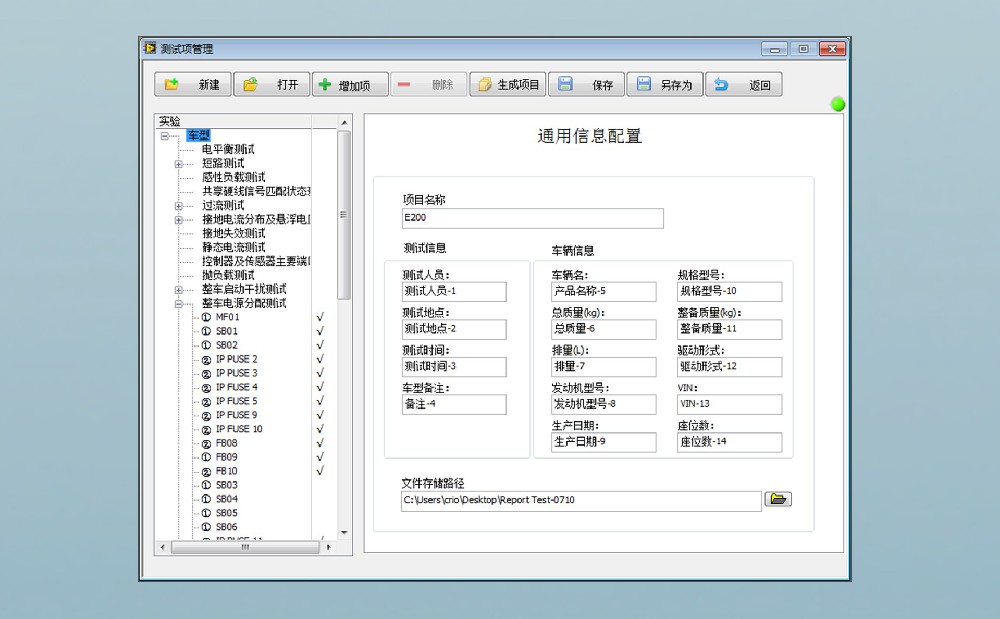Expand the 短路测试 tree node
This screenshot has width=1000, height=619.
click(179, 164)
